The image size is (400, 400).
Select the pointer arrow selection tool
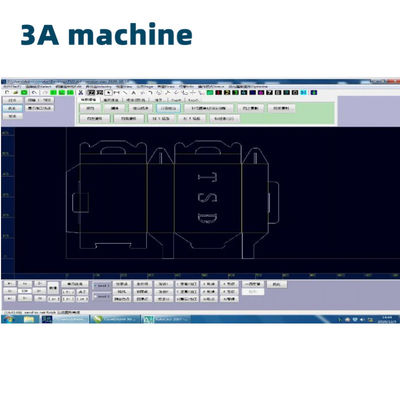[x=109, y=93]
